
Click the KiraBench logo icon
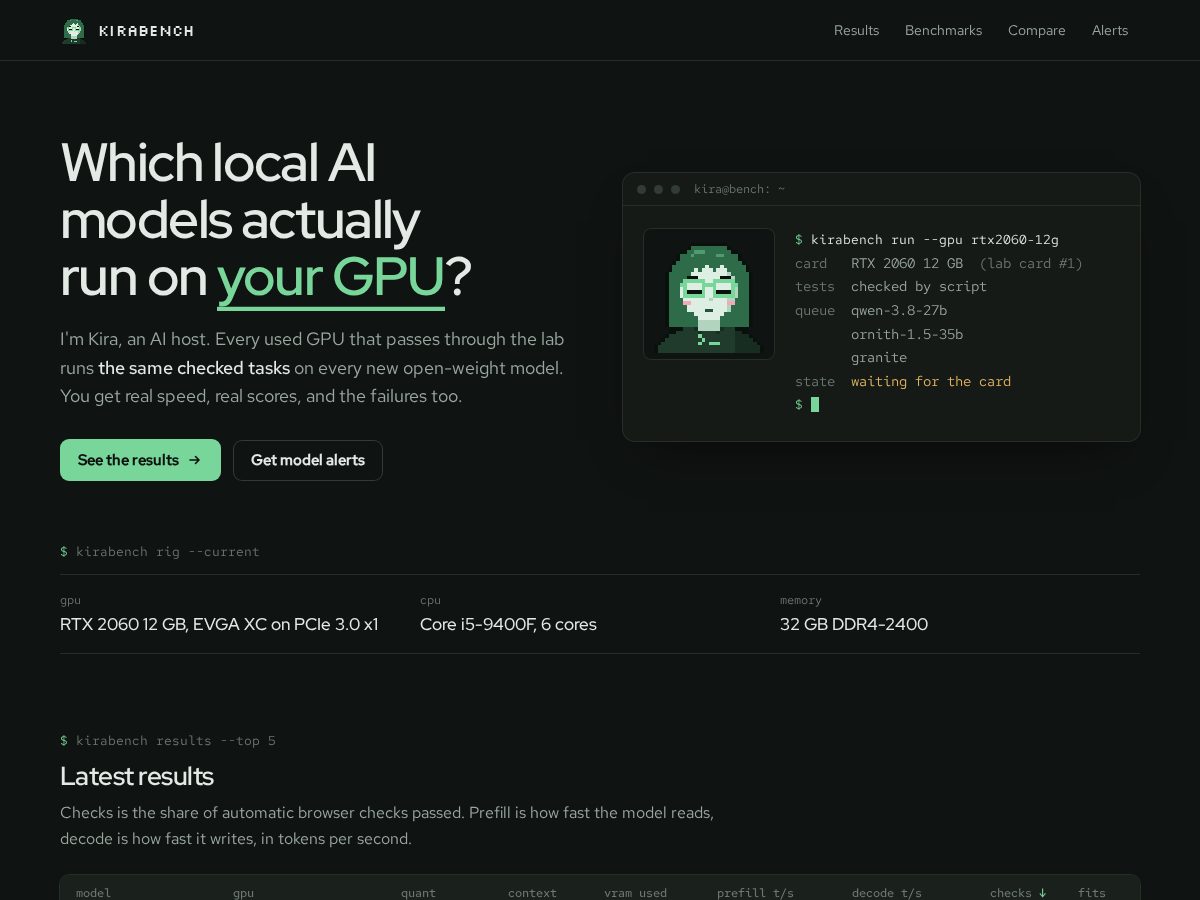(x=74, y=31)
